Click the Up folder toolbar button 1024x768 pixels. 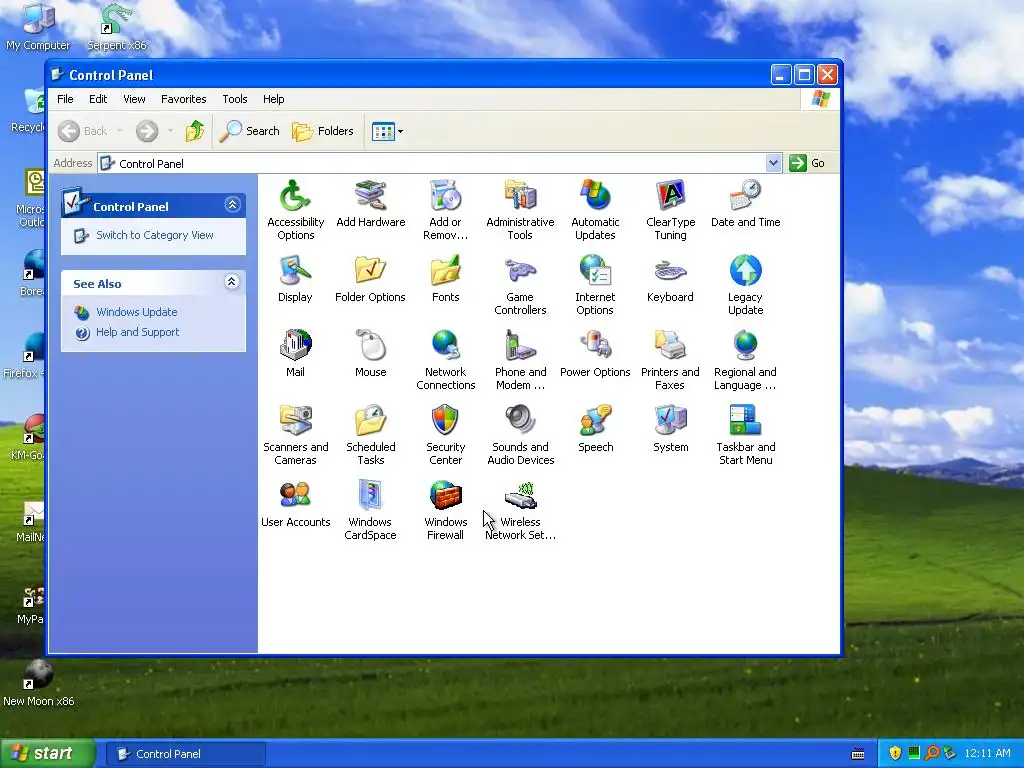pos(195,131)
